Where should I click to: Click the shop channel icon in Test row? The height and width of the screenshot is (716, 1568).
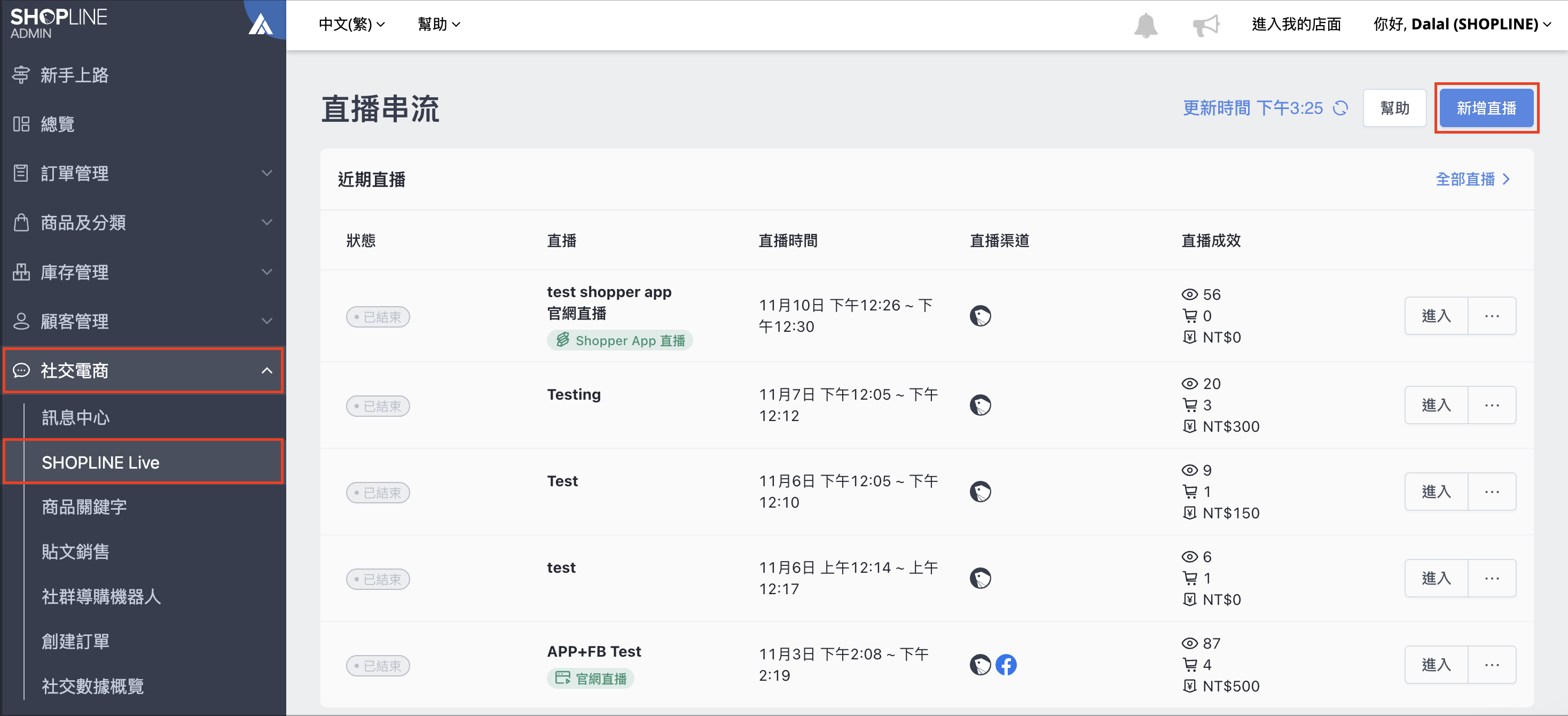point(980,492)
